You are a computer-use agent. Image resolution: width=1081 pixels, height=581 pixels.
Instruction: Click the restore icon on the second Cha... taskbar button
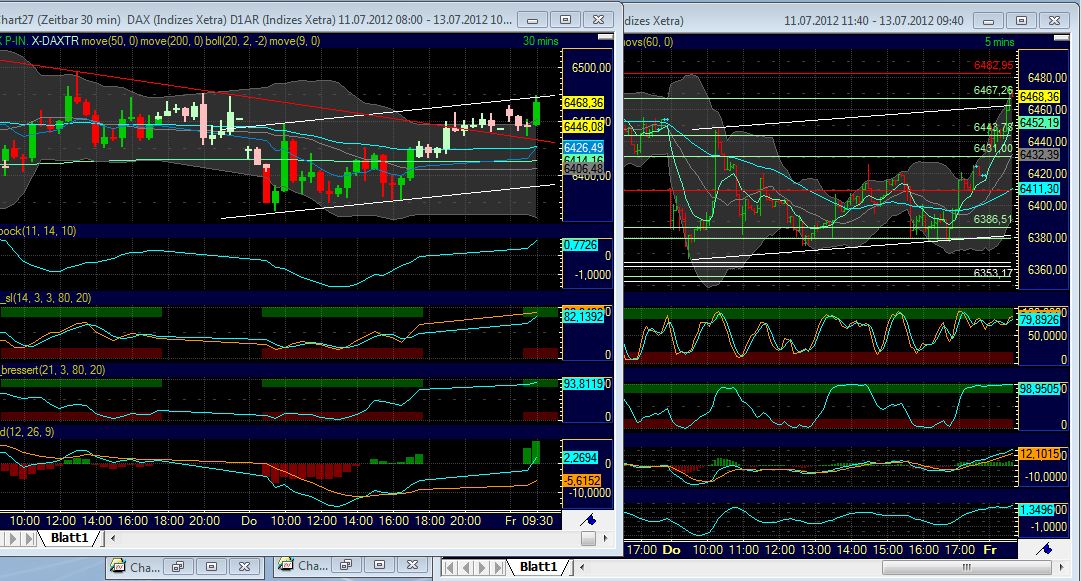[x=380, y=565]
